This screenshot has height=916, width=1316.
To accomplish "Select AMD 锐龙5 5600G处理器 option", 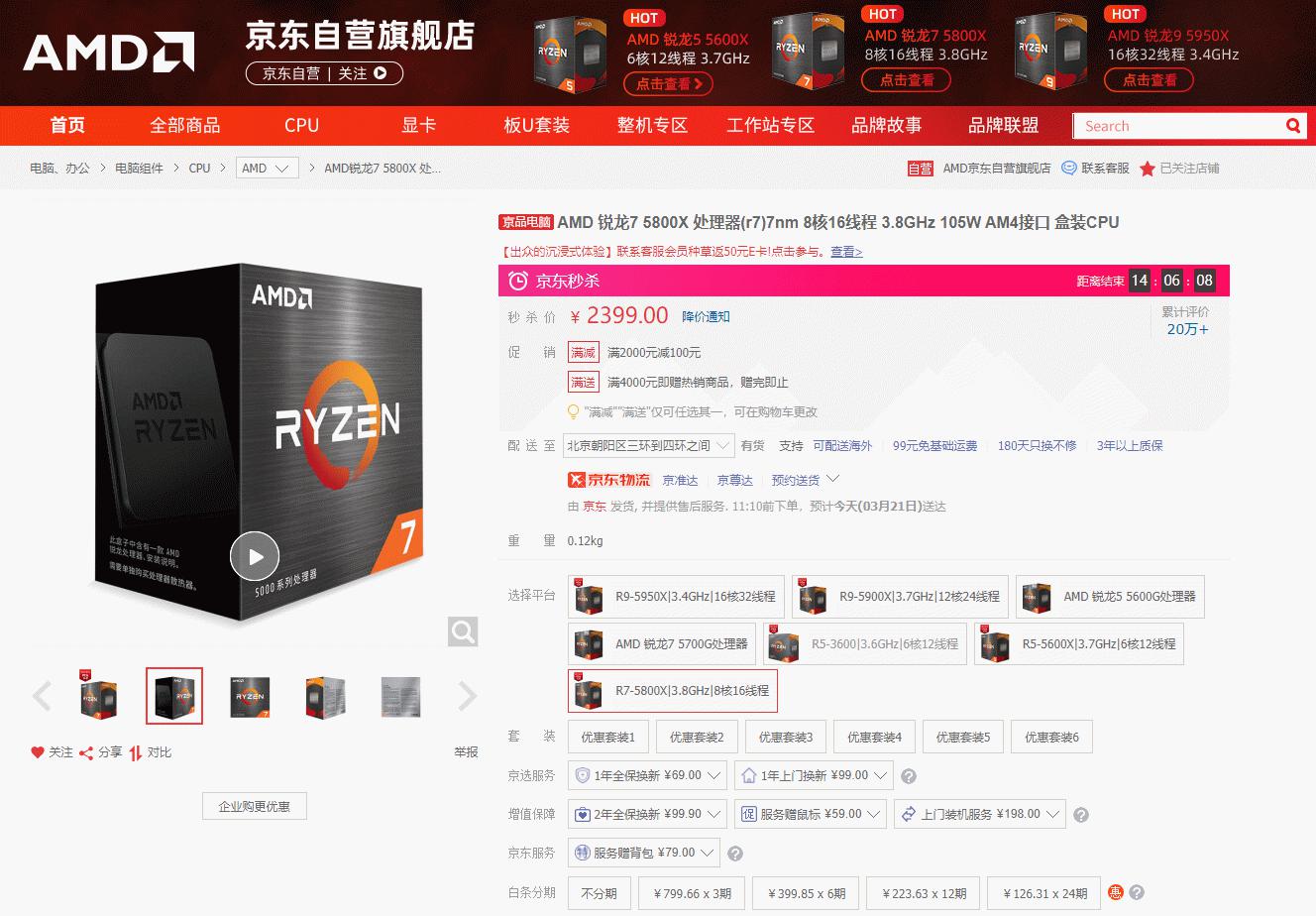I will point(1110,597).
